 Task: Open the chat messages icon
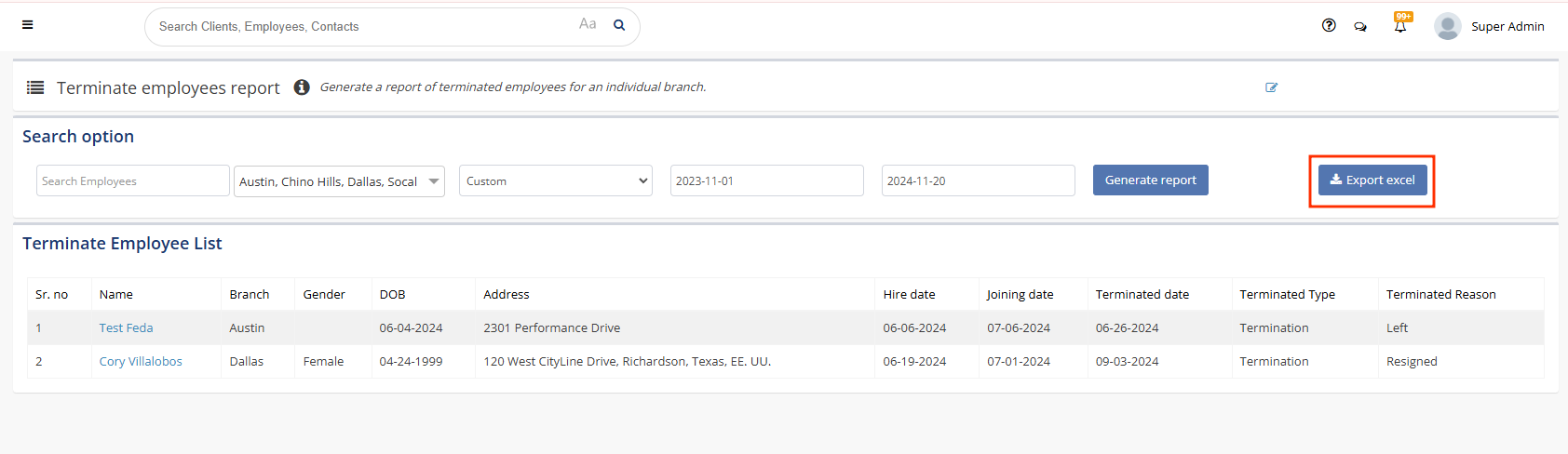coord(1360,27)
